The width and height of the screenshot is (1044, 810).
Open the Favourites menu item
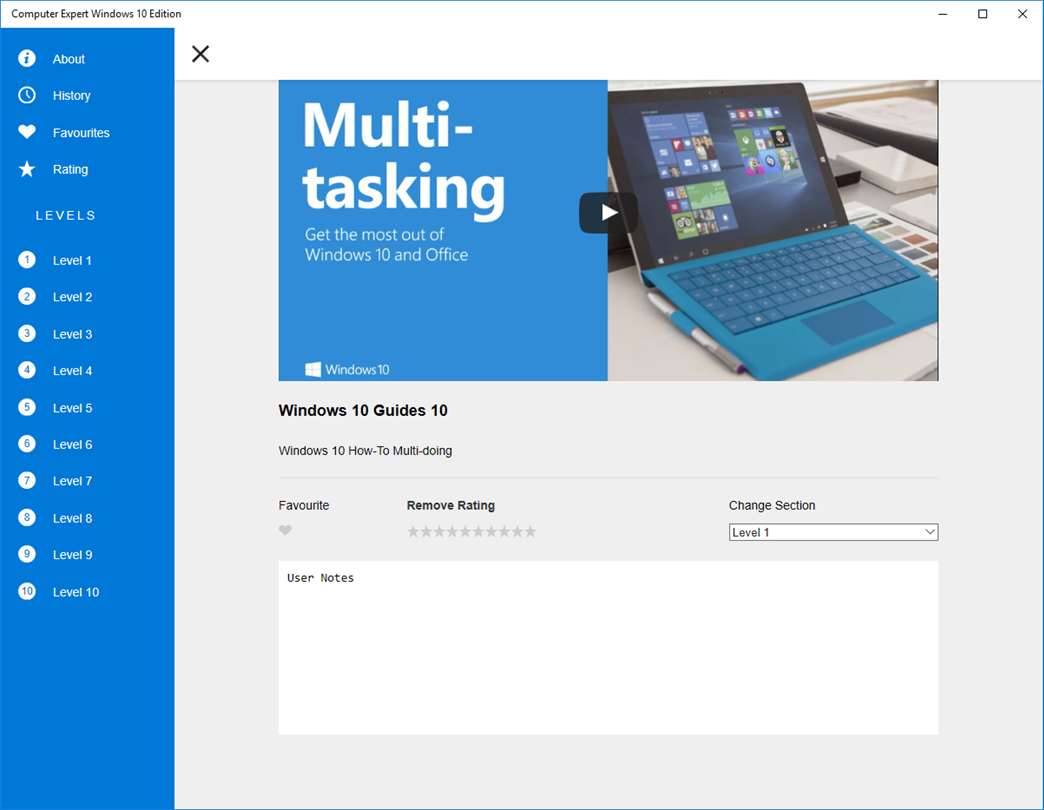(x=81, y=133)
